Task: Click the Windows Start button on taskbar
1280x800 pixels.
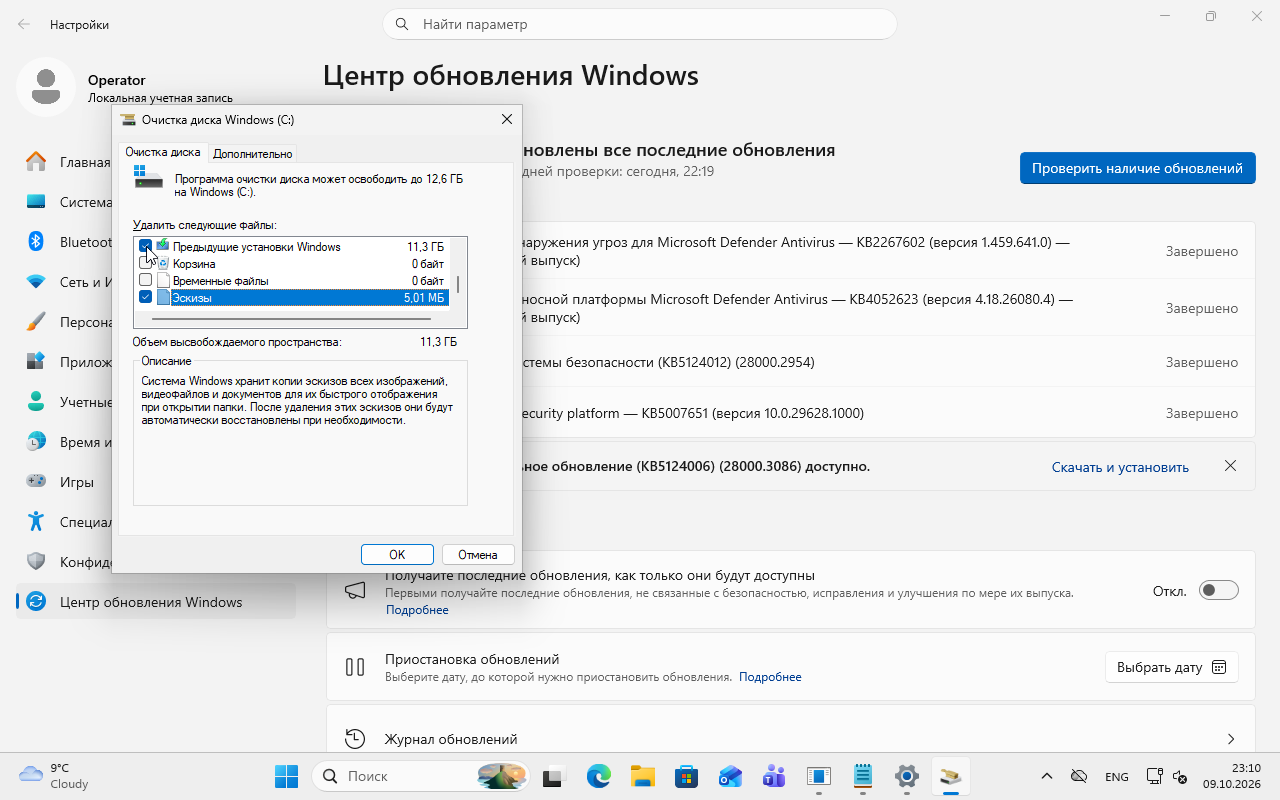Action: pyautogui.click(x=286, y=776)
